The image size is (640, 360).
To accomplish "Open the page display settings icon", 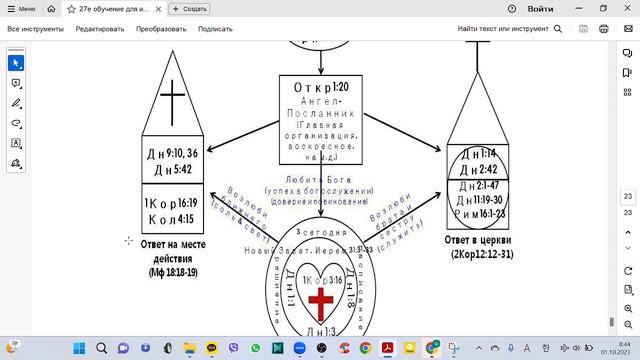I will [x=628, y=290].
